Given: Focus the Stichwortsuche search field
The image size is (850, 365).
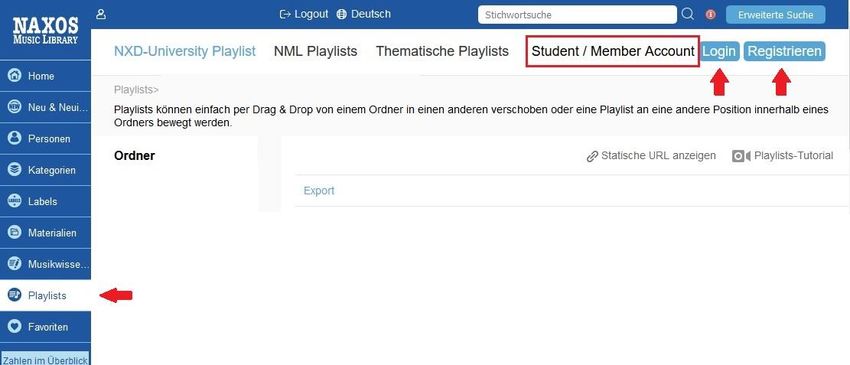Looking at the screenshot, I should (577, 15).
